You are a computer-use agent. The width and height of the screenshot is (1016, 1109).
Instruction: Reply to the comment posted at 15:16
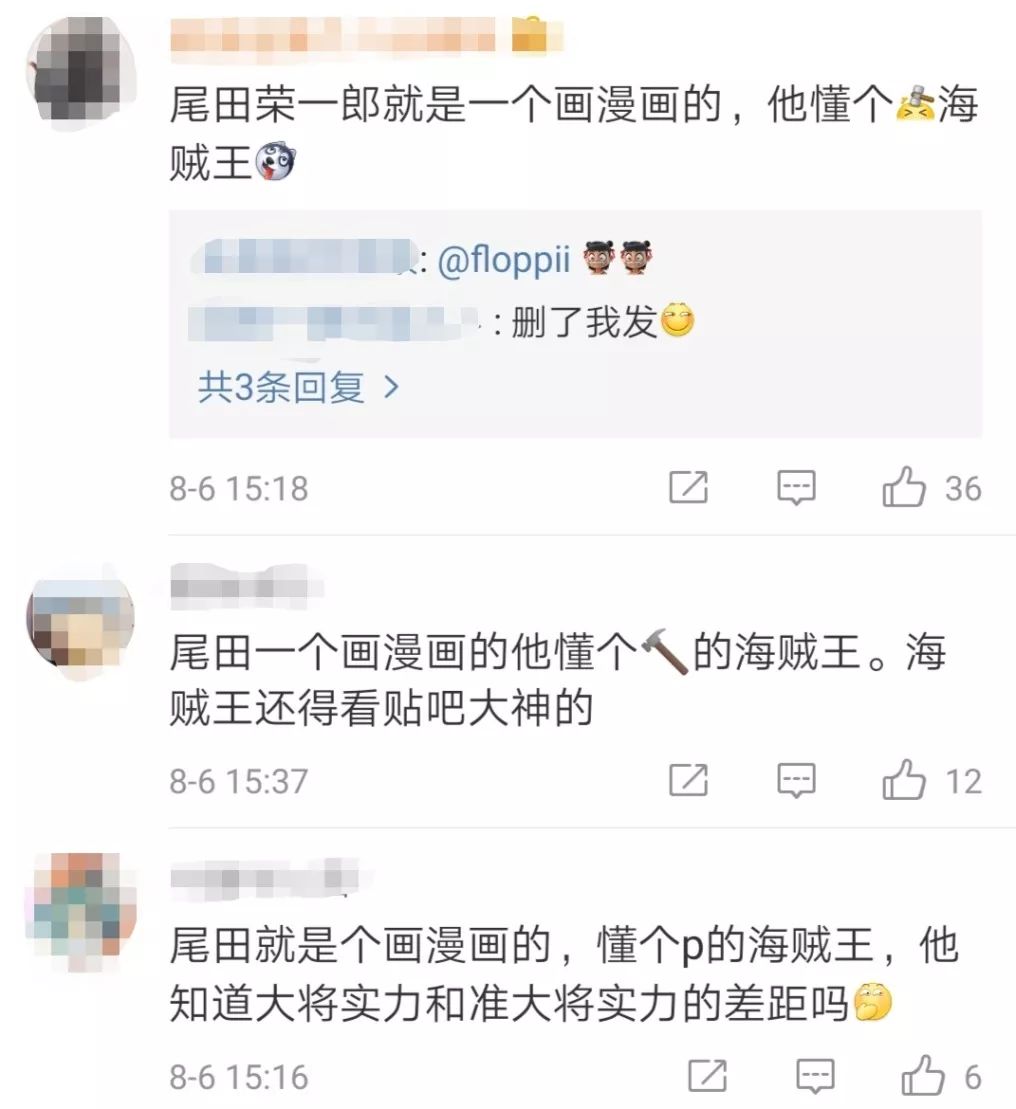click(815, 1076)
